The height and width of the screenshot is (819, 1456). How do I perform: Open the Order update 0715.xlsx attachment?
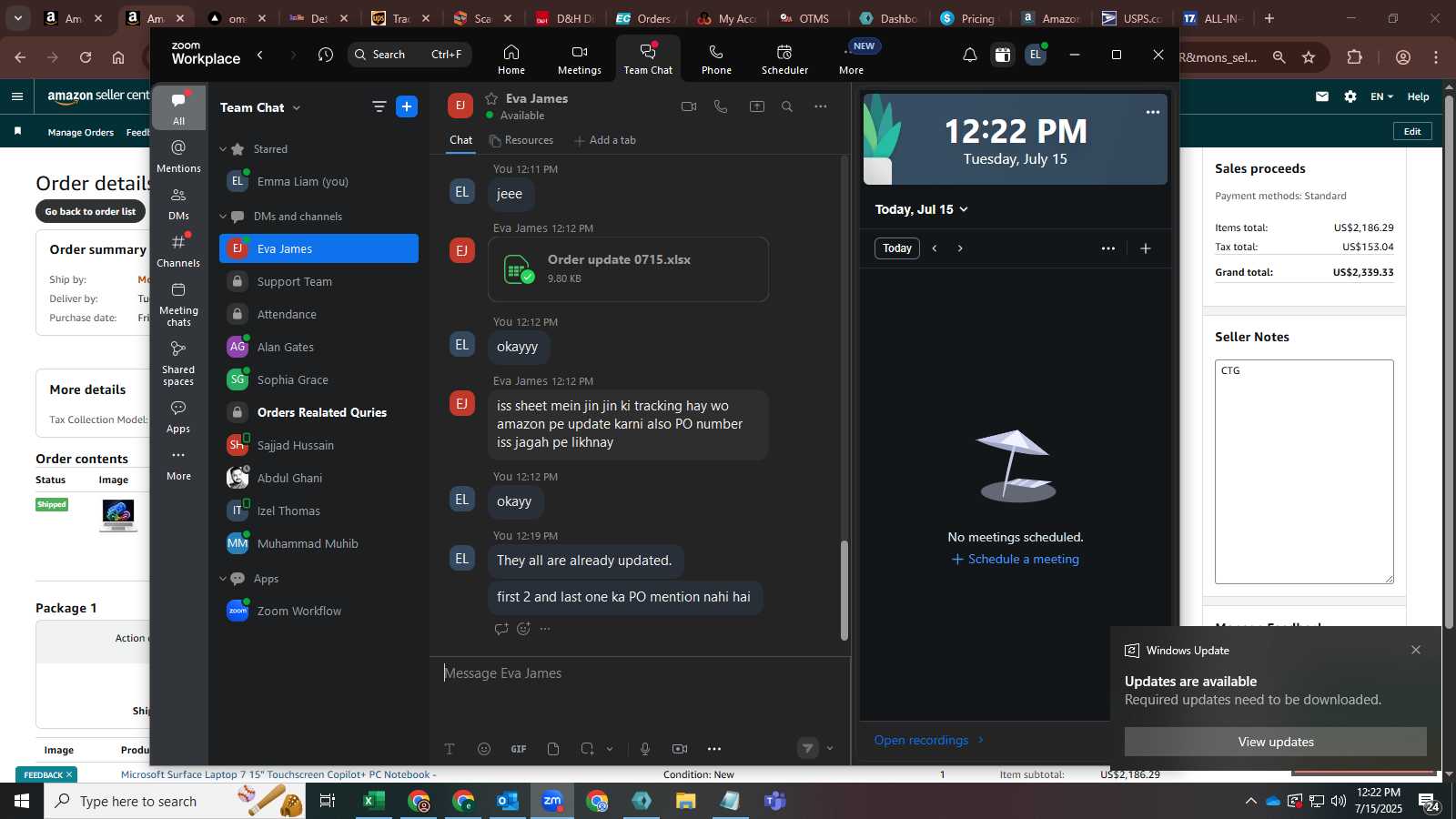pyautogui.click(x=628, y=269)
